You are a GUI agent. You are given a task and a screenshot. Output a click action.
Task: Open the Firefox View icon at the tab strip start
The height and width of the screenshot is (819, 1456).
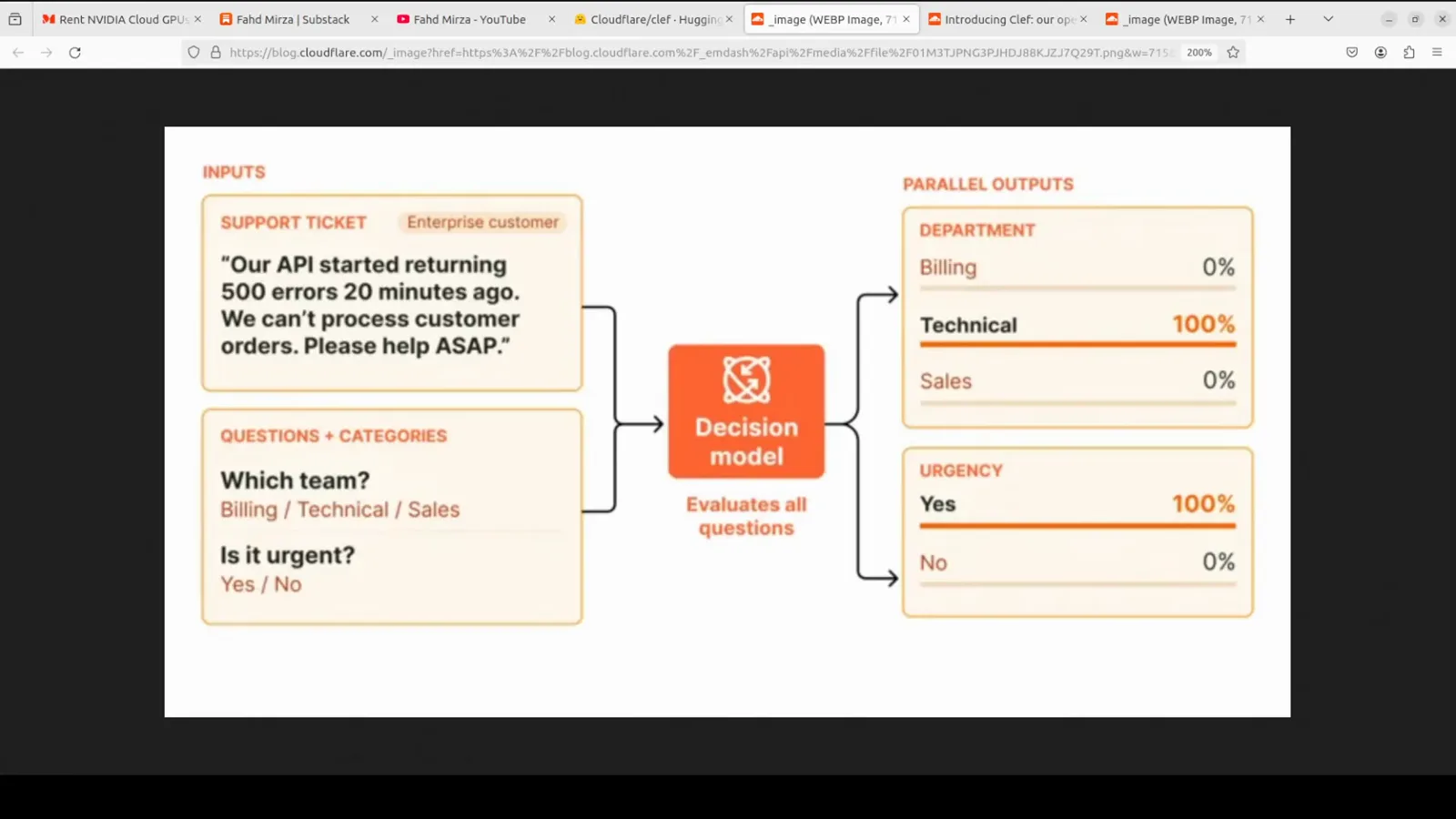pyautogui.click(x=15, y=19)
